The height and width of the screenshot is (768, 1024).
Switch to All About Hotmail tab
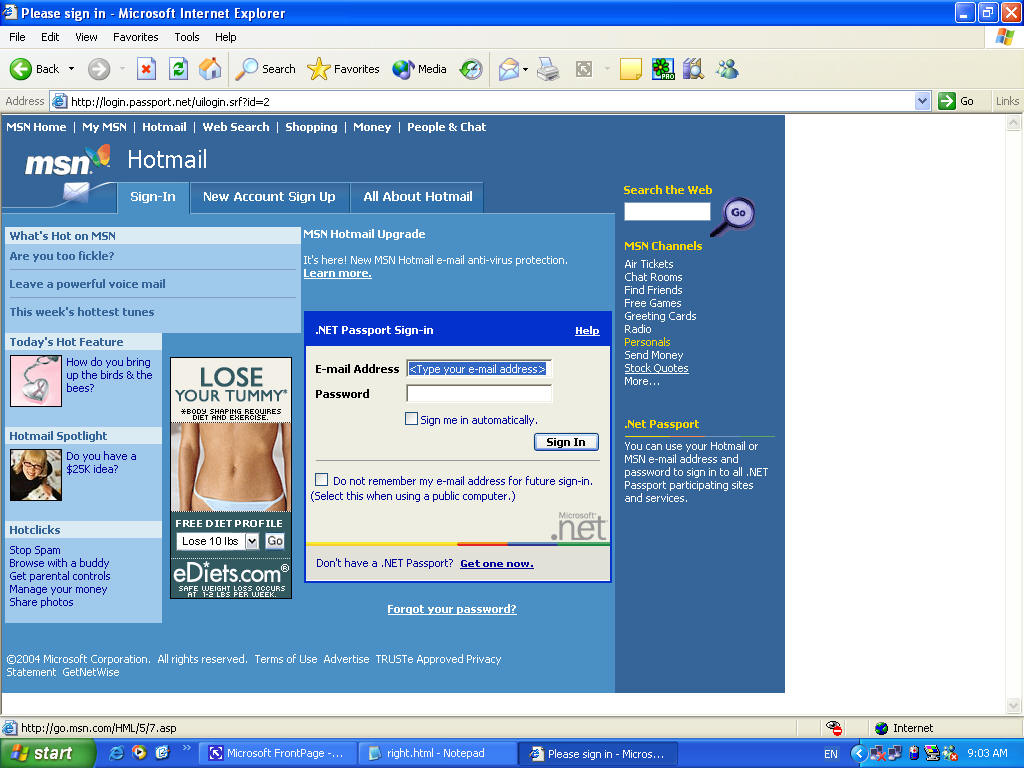point(418,197)
